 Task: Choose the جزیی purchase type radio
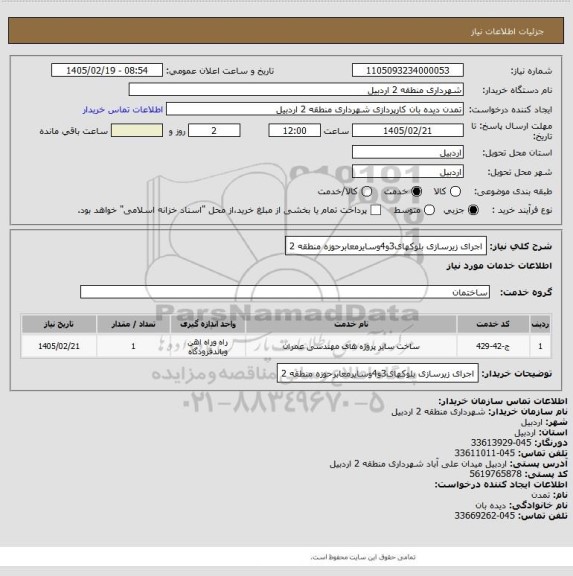(x=473, y=210)
